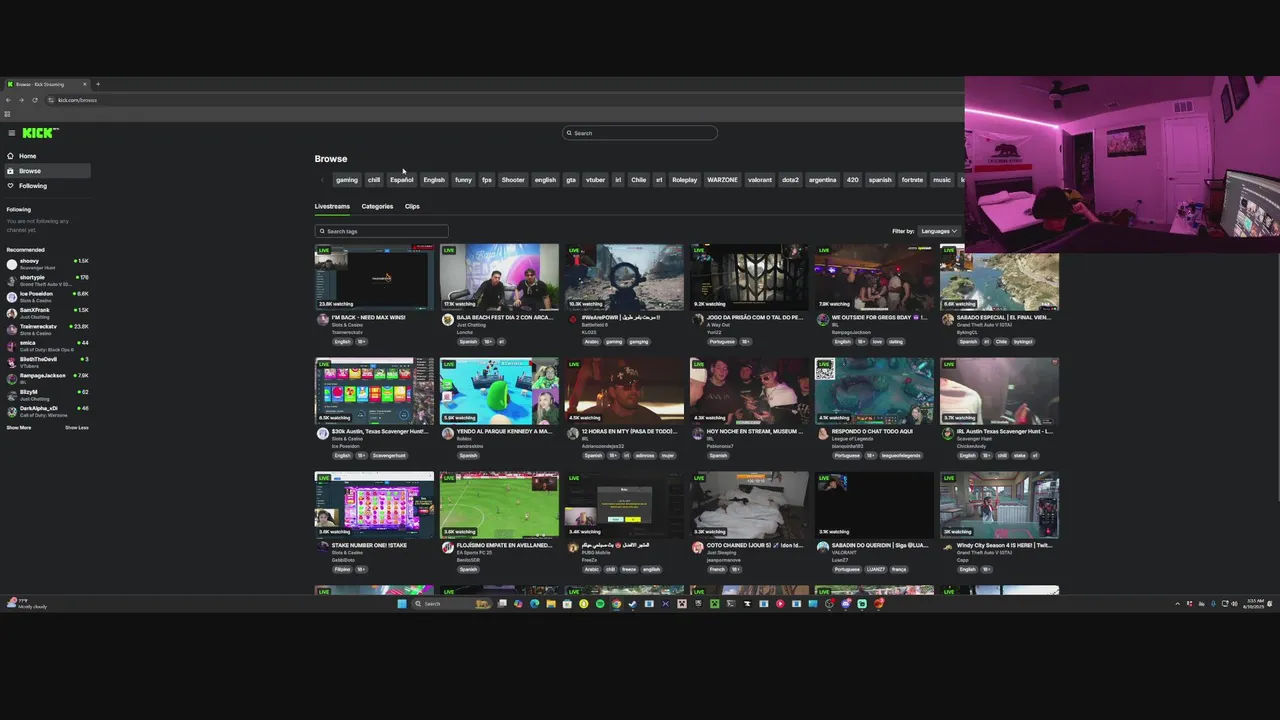
Task: Click the browser back arrow
Action: [x=9, y=100]
